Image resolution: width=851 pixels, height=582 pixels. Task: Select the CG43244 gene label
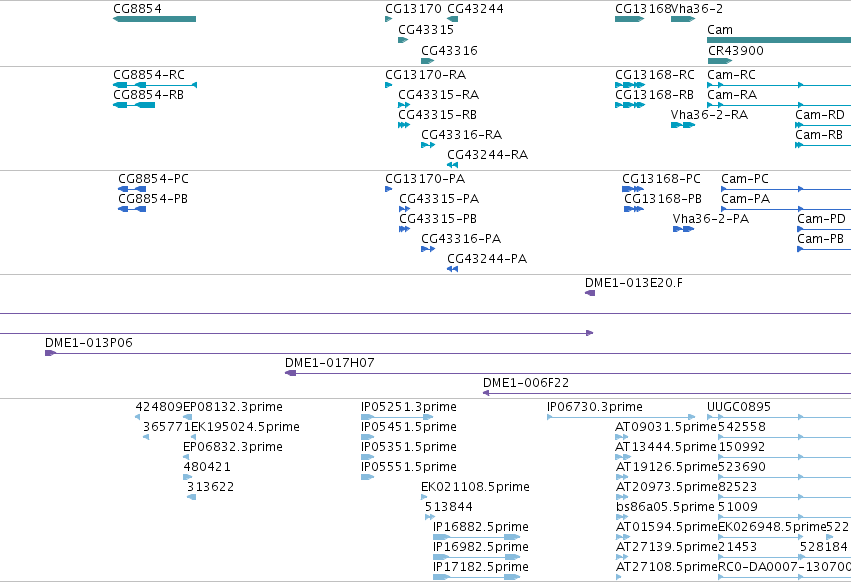tap(475, 9)
